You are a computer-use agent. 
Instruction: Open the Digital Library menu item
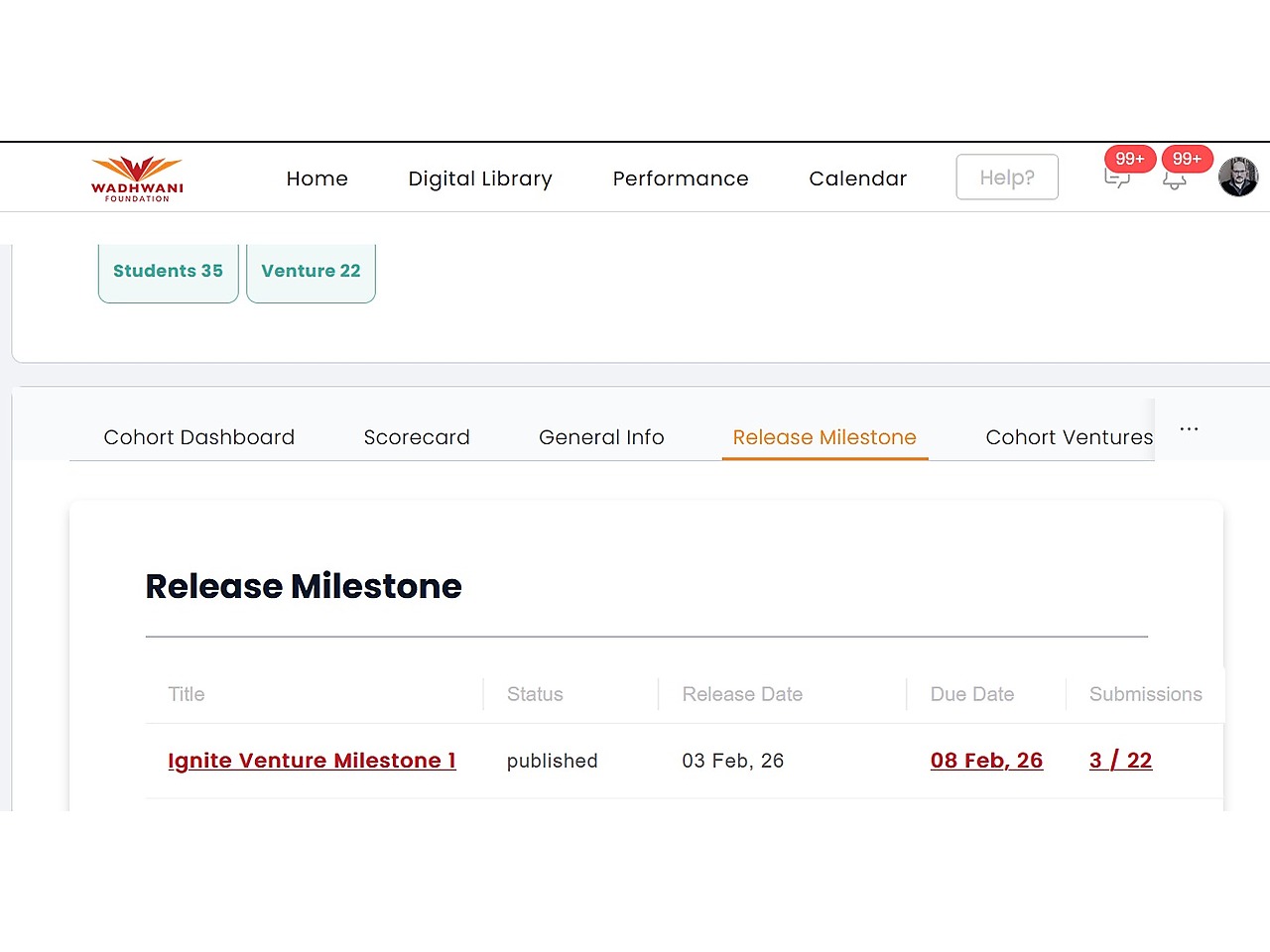coord(480,178)
